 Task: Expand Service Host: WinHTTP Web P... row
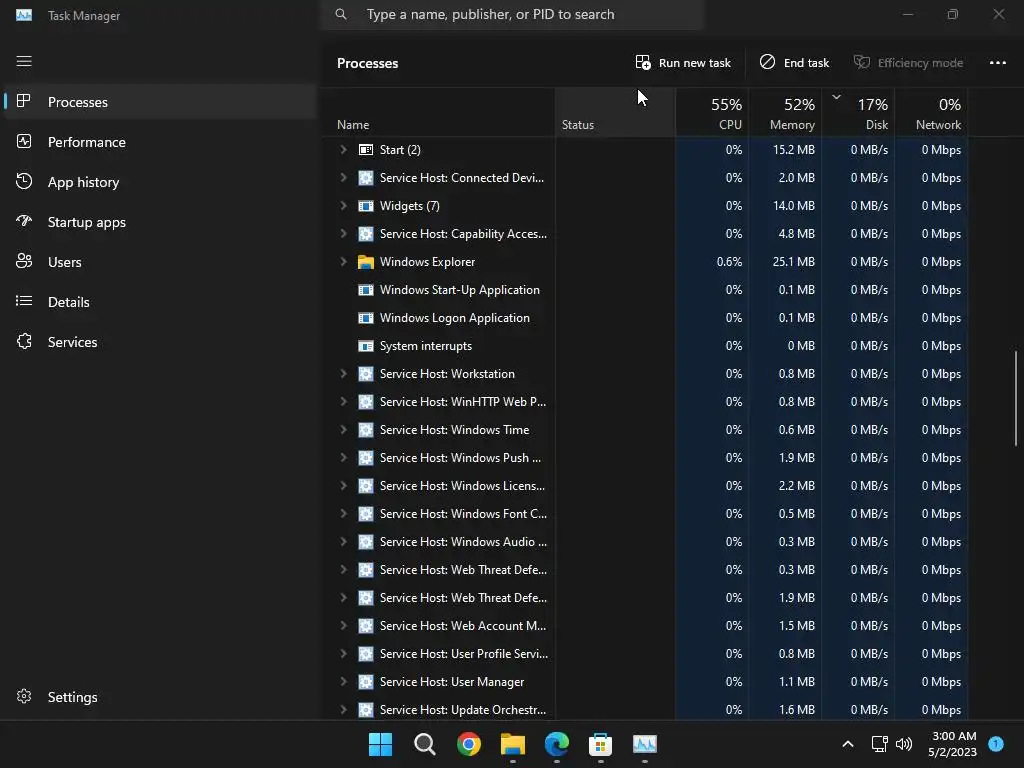tap(344, 402)
